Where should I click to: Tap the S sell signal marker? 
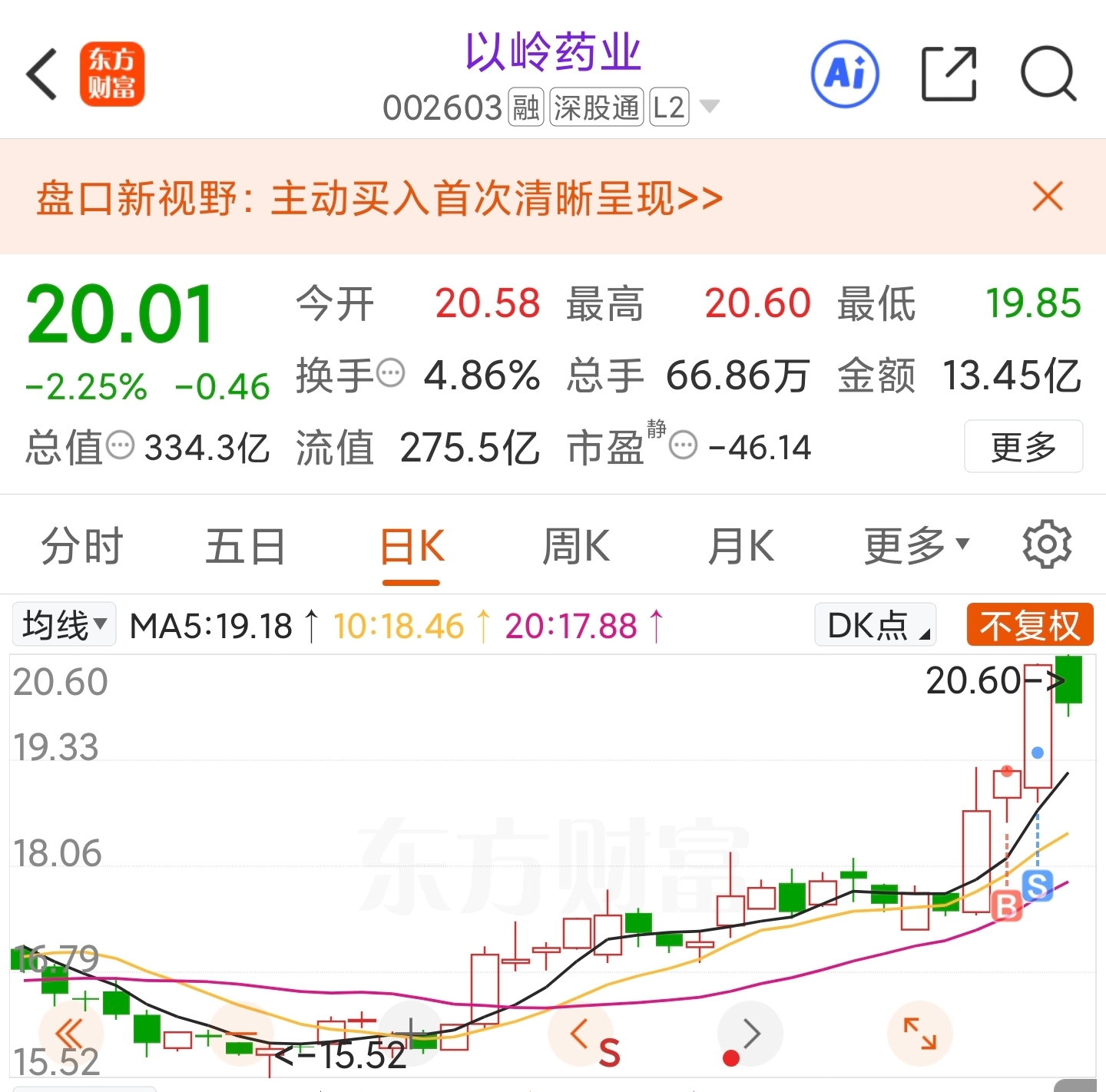coord(1038,885)
